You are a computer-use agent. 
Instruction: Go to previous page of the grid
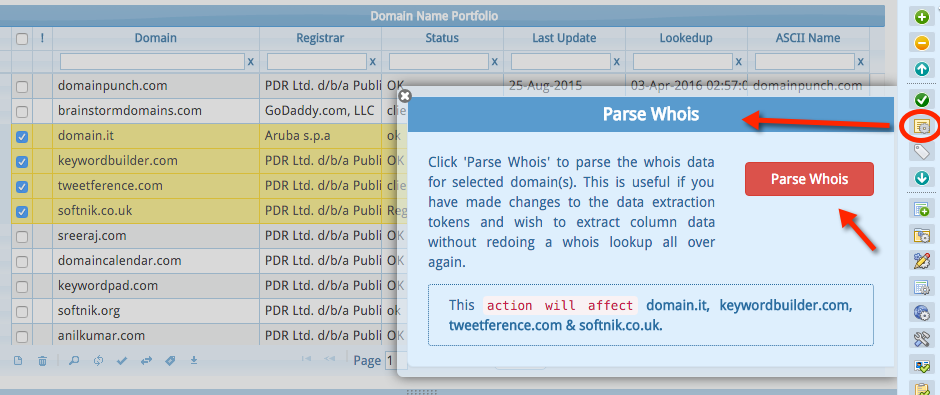tap(330, 359)
